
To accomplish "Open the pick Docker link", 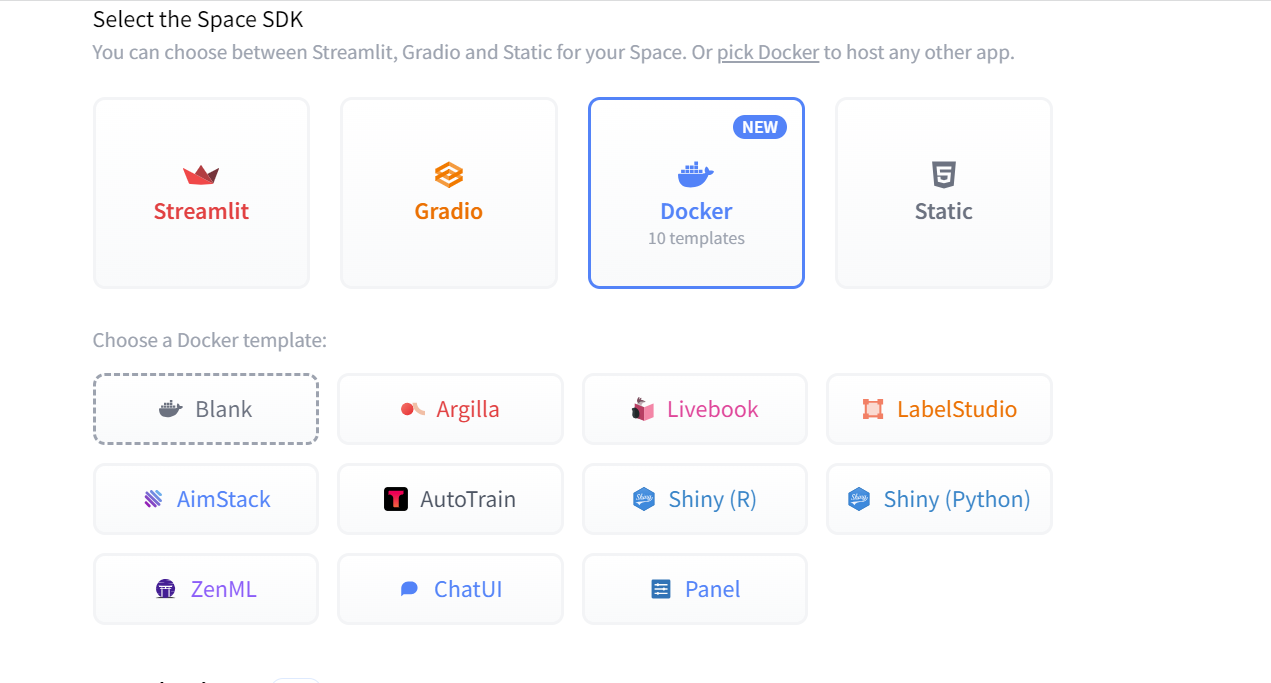I will pyautogui.click(x=768, y=52).
